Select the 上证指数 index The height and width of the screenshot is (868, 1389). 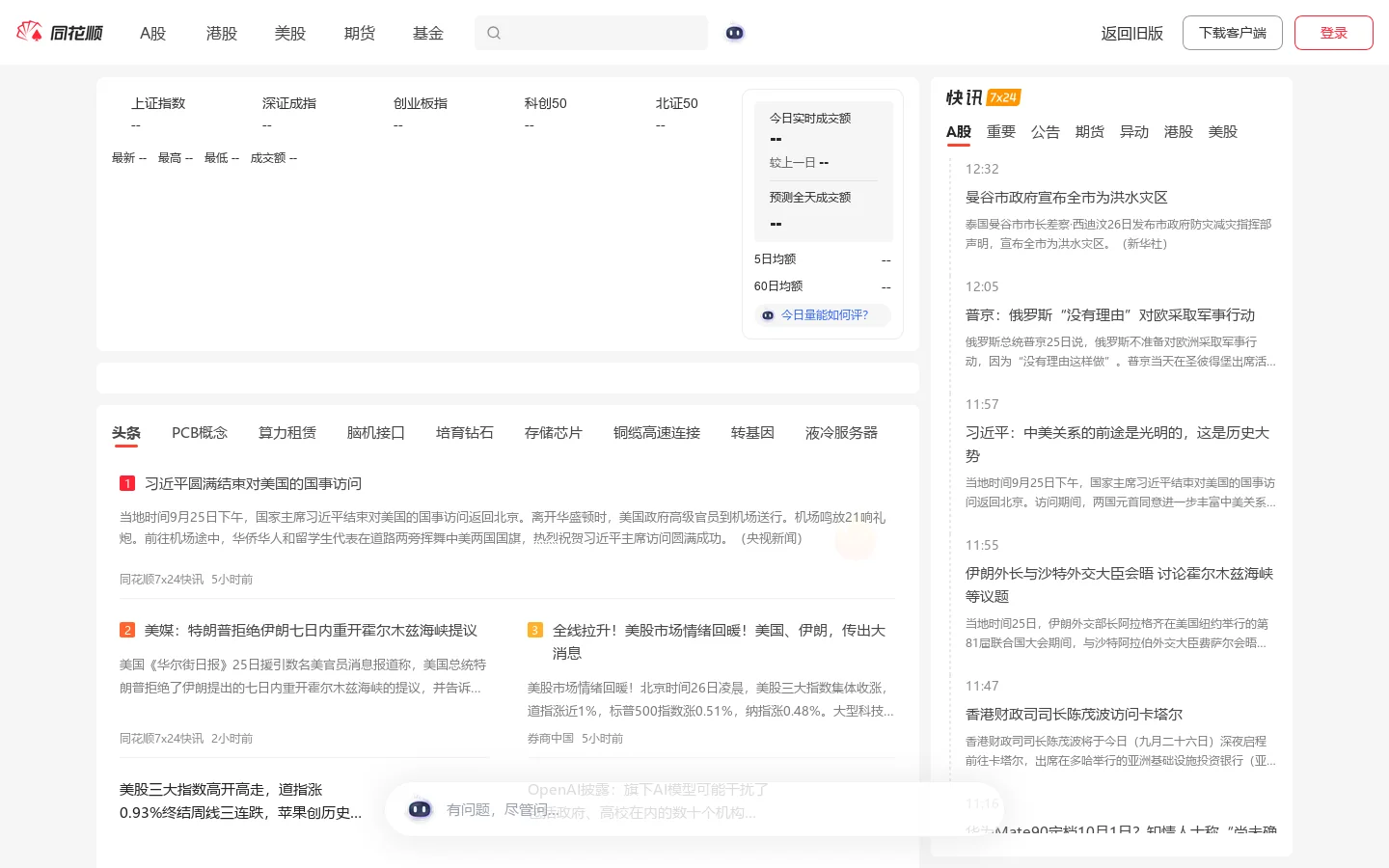158,103
